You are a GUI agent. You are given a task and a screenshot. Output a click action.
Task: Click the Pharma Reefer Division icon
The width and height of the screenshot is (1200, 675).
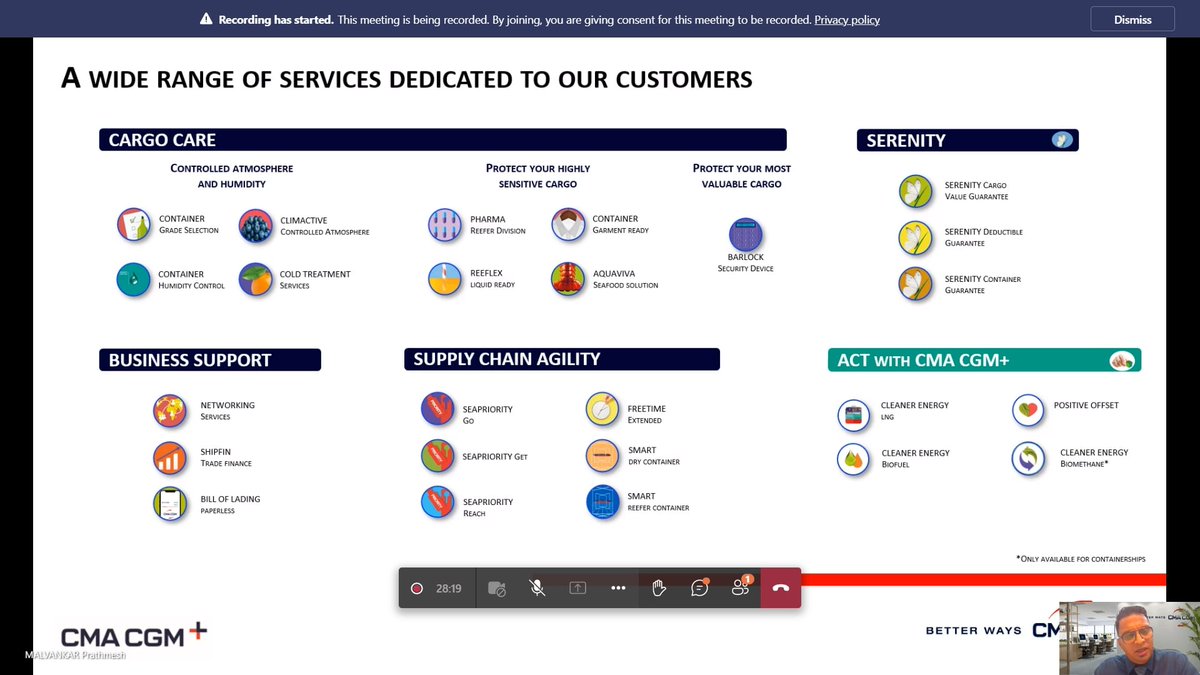tap(444, 225)
